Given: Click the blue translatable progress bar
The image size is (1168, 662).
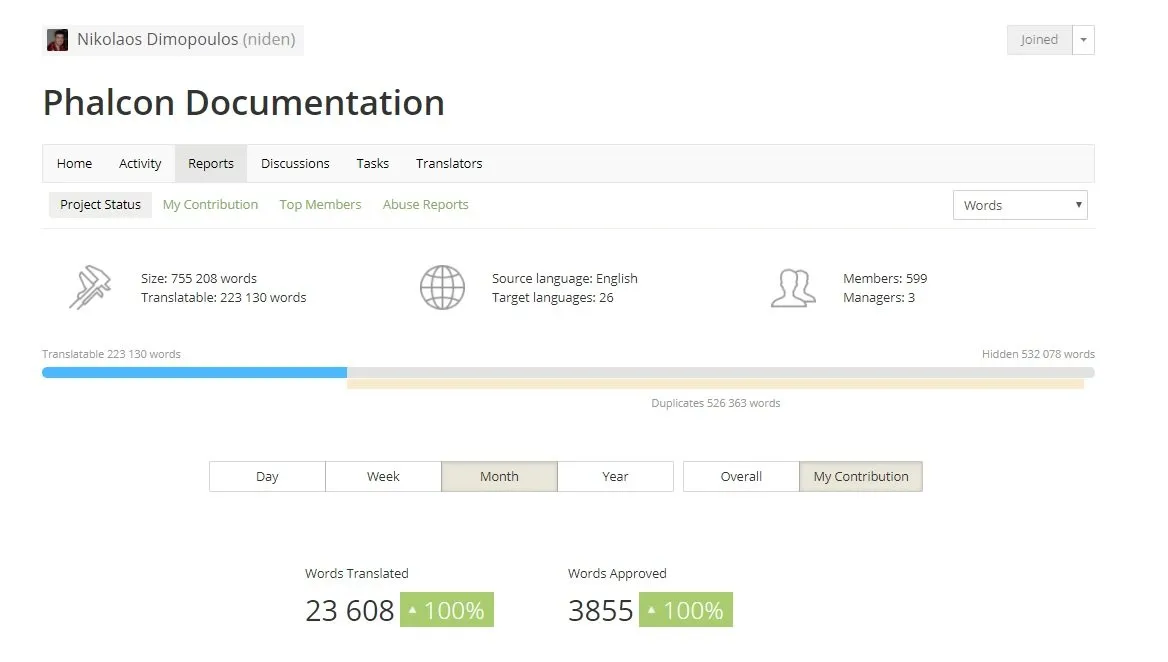Looking at the screenshot, I should tap(194, 372).
